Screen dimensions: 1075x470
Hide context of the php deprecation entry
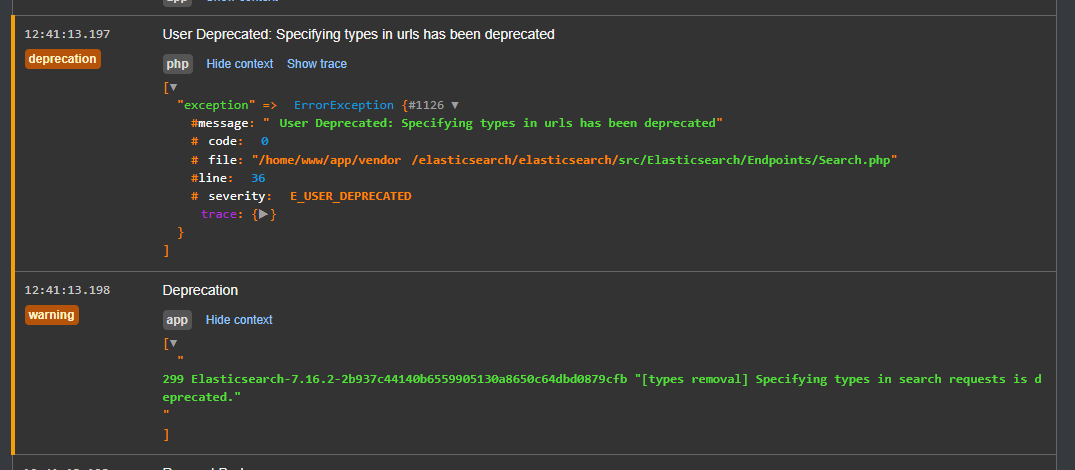click(x=239, y=64)
